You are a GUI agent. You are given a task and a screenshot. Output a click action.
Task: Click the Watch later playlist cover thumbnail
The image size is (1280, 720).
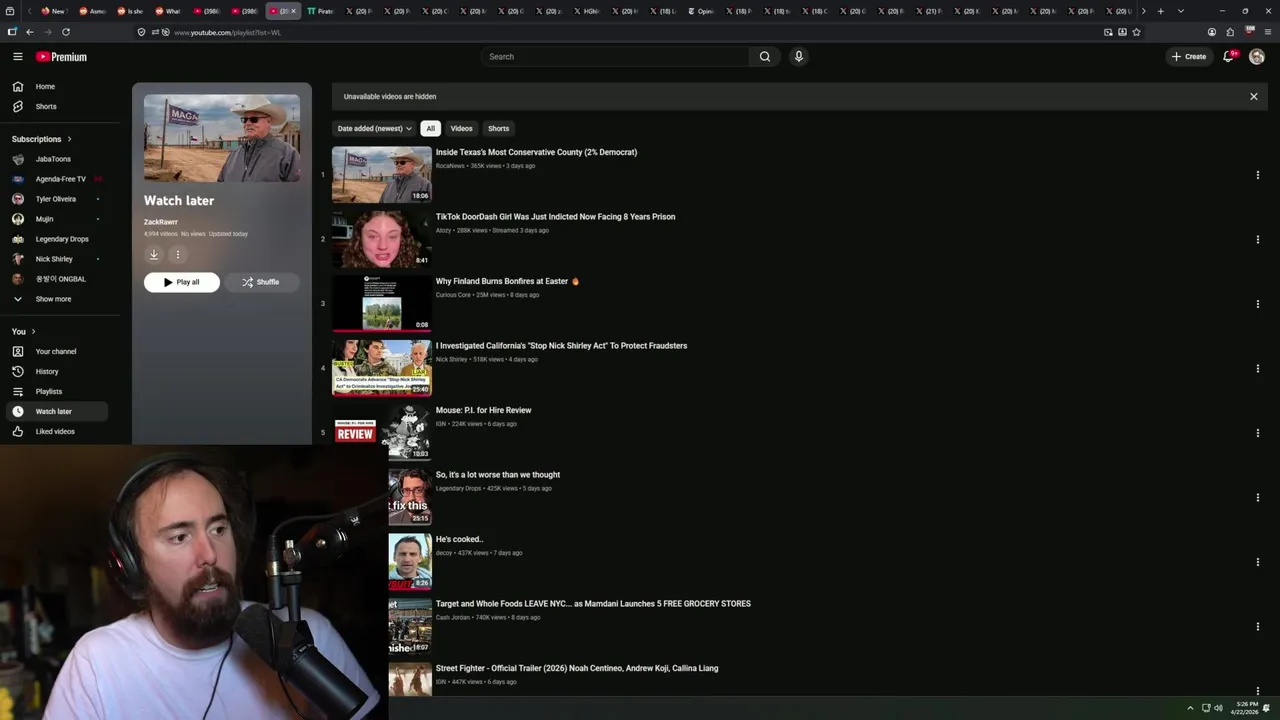click(221, 138)
